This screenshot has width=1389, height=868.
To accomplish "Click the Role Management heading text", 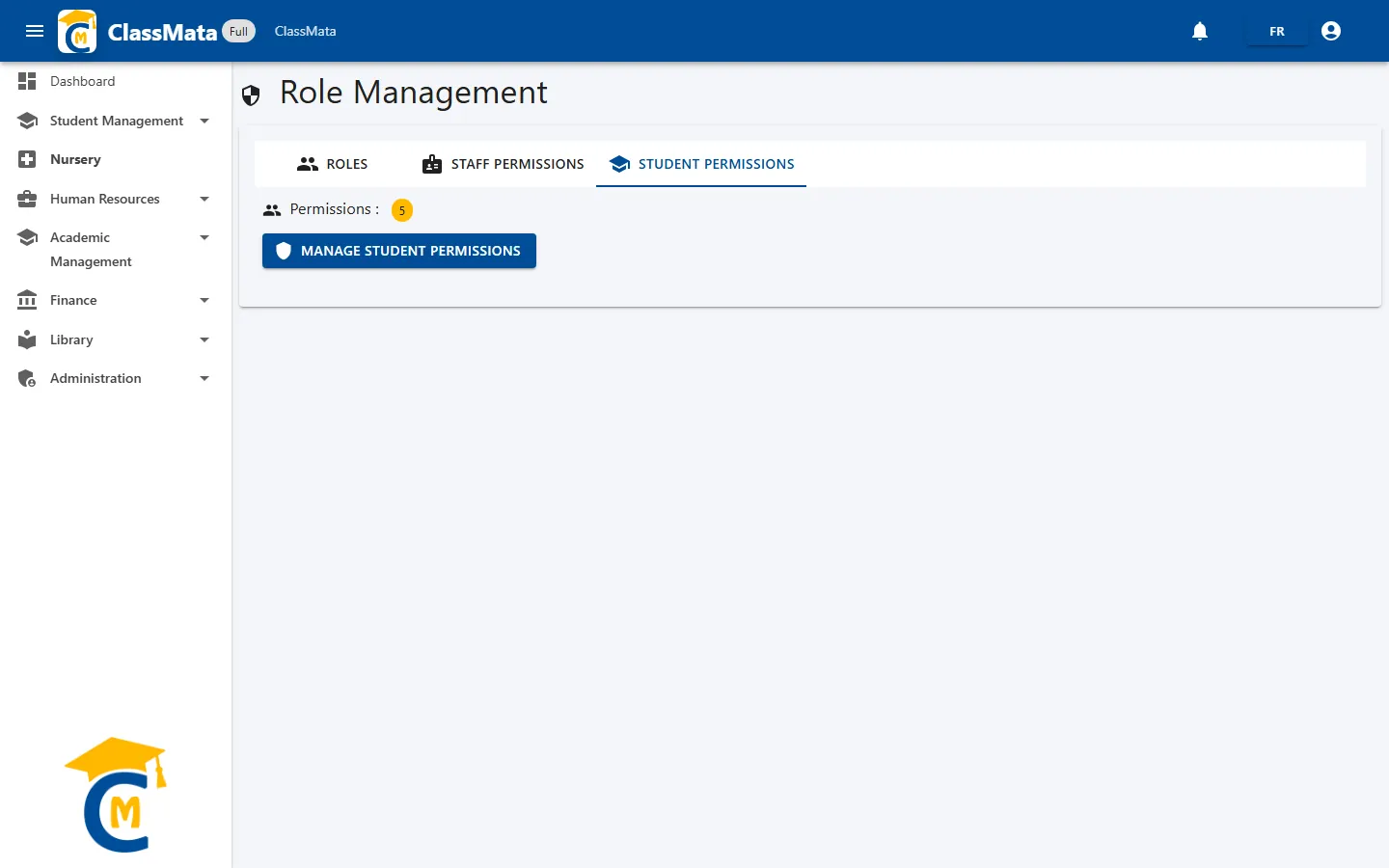I will coord(413,93).
